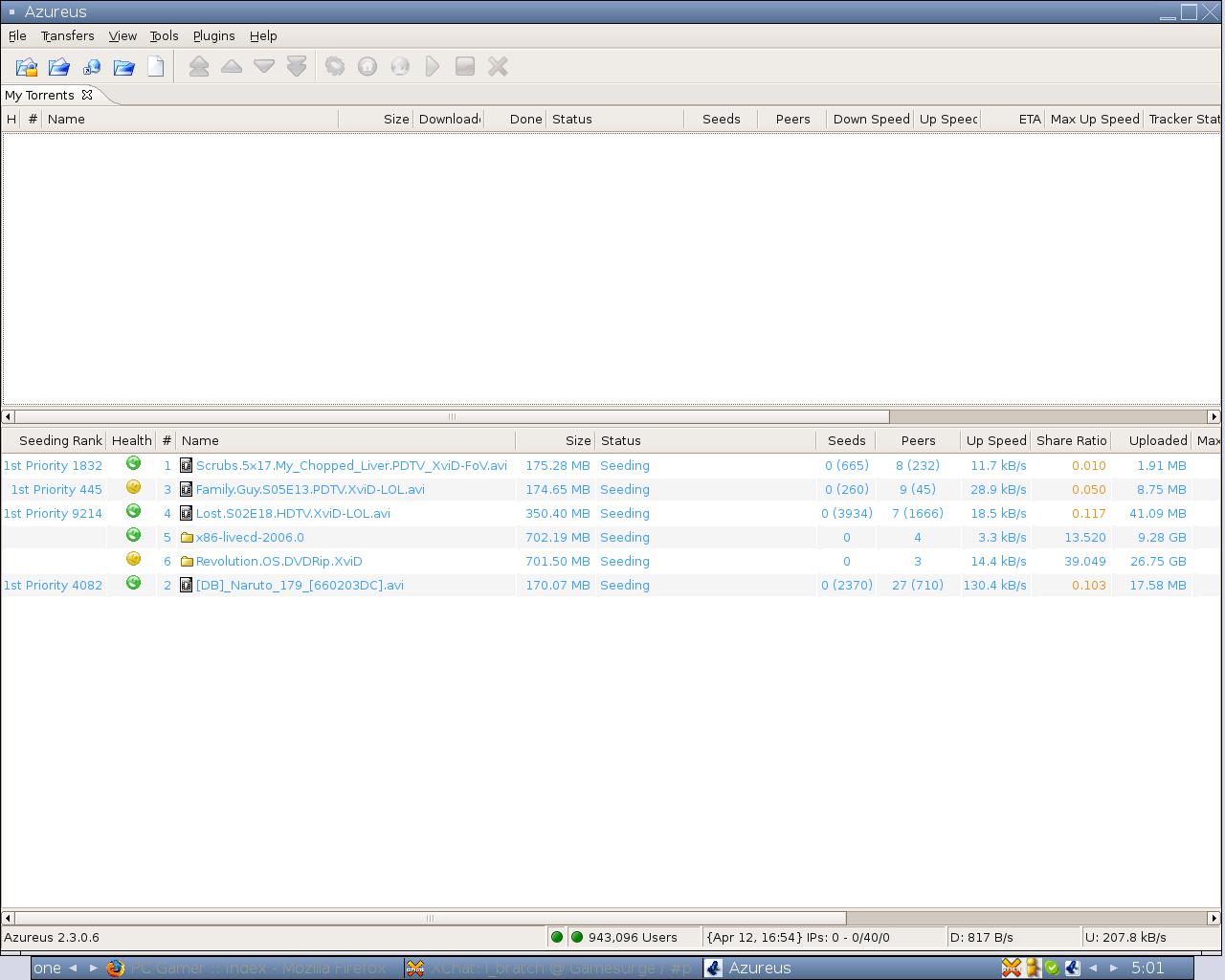
Task: Click the Max Up Speed column header
Action: (1094, 119)
